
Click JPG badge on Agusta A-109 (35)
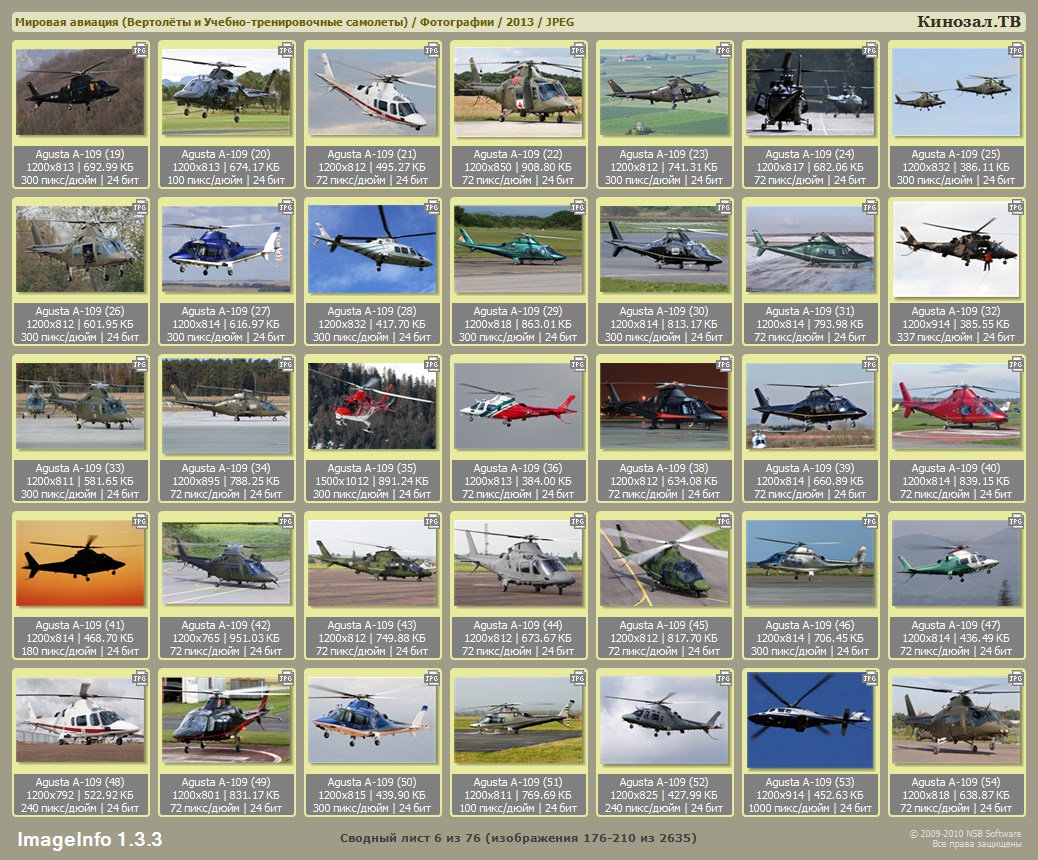[x=432, y=363]
